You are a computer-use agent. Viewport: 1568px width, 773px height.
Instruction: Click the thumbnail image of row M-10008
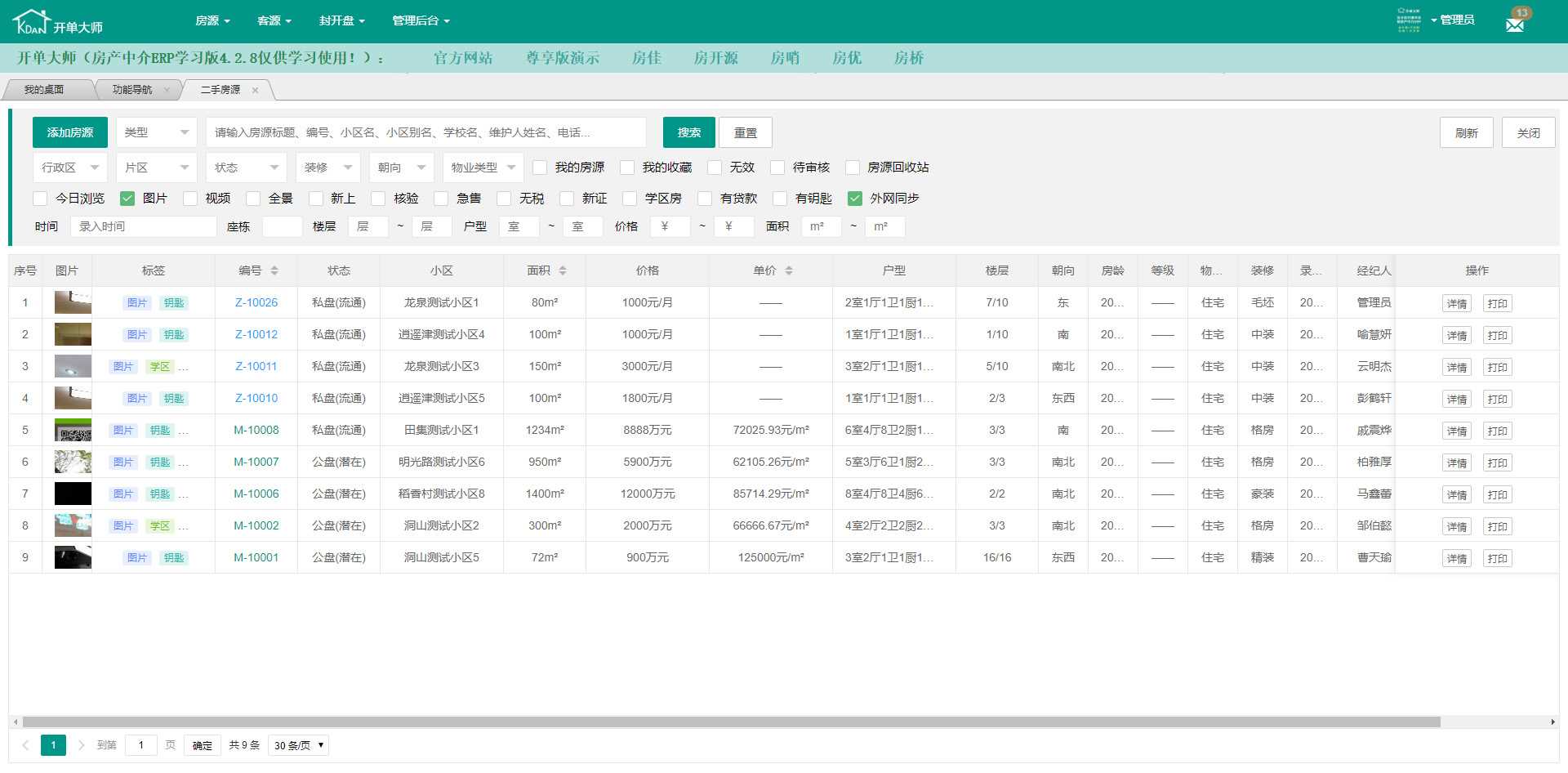pos(72,430)
